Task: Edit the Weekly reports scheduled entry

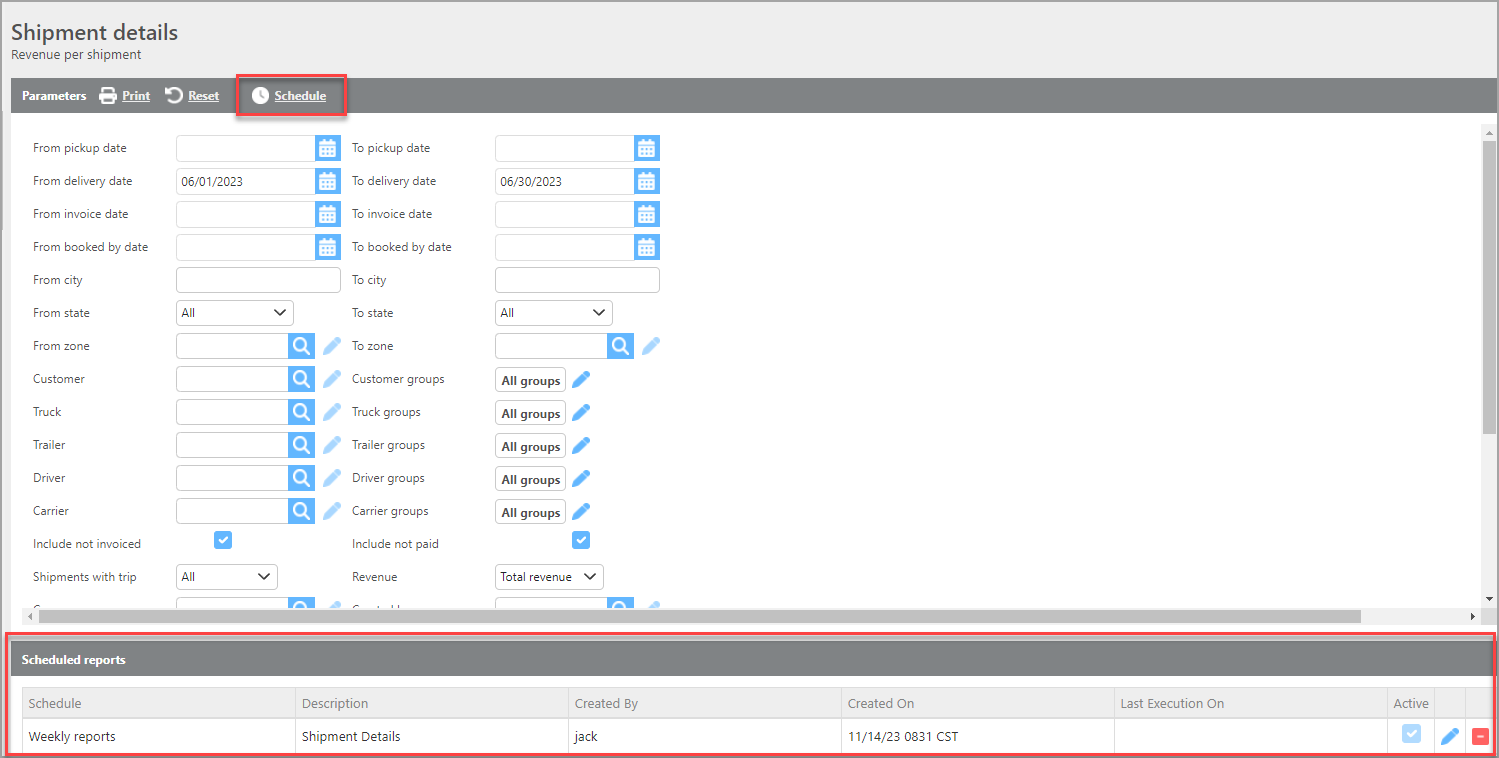Action: click(1449, 737)
